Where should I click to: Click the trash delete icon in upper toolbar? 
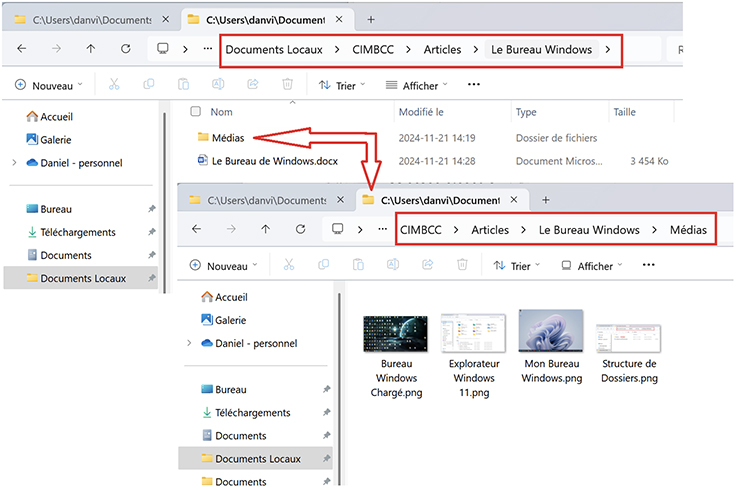click(288, 86)
